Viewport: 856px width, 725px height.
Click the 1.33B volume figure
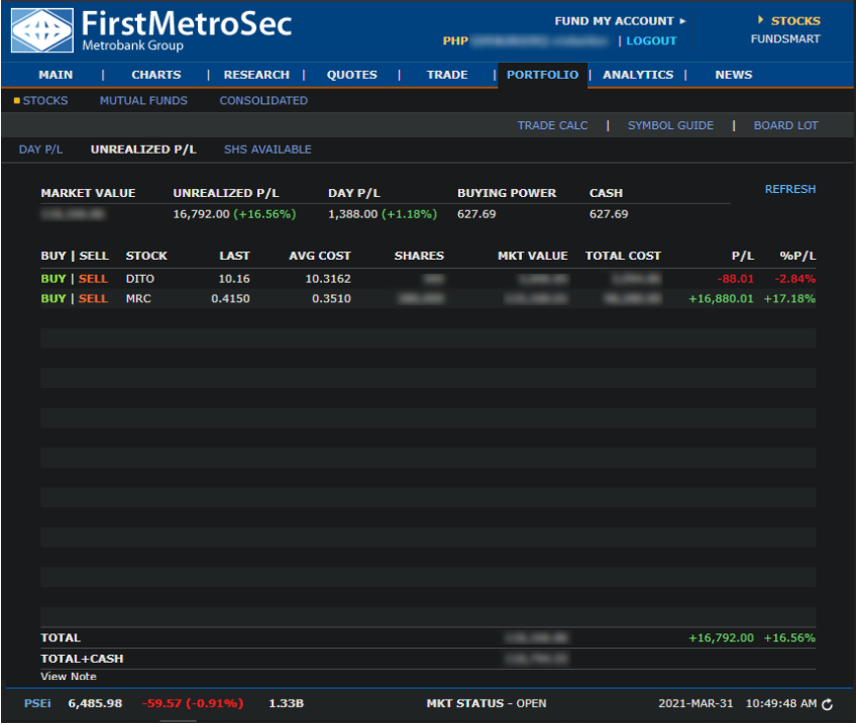(286, 704)
